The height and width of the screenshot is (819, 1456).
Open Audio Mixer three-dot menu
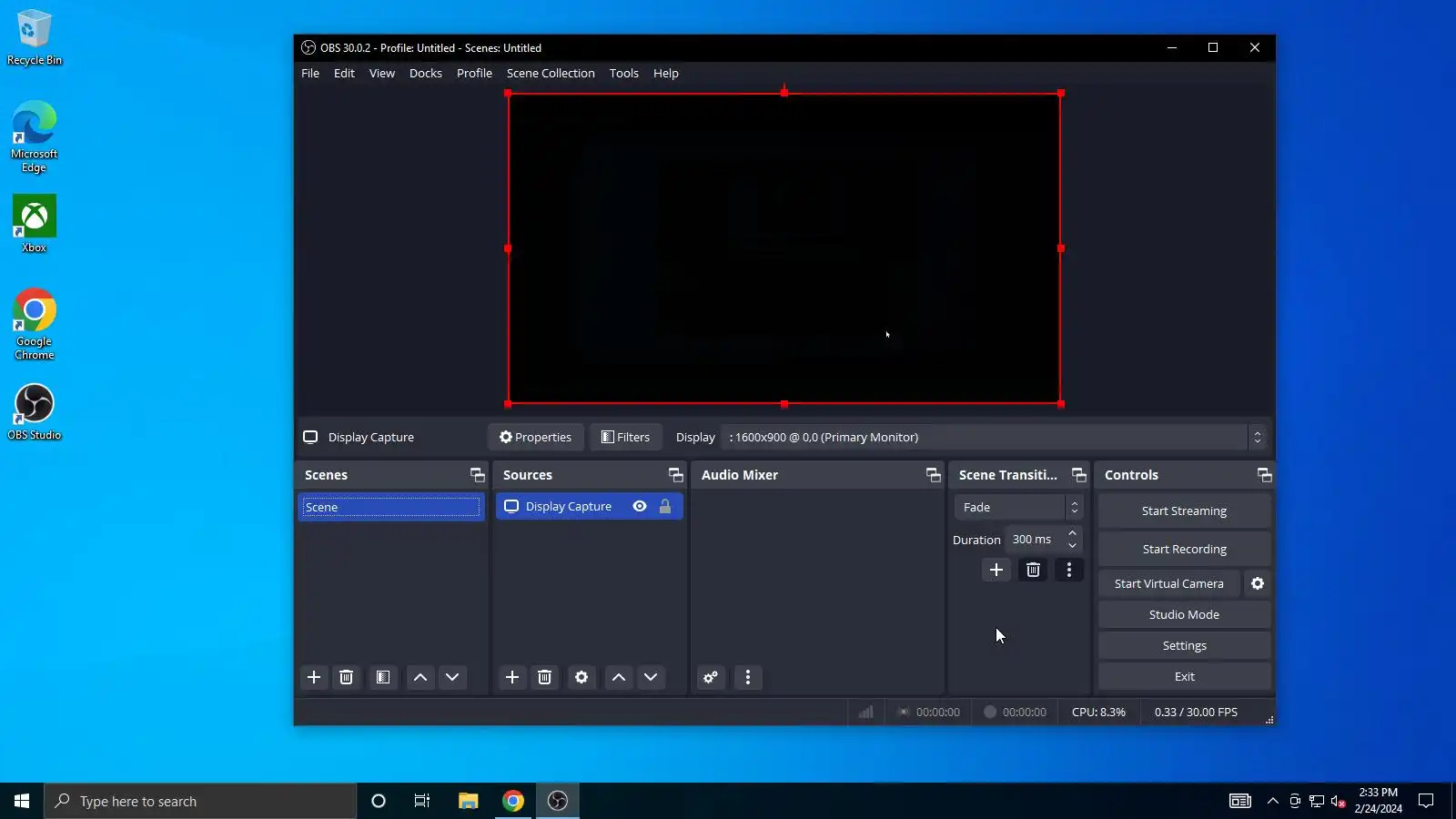click(748, 677)
